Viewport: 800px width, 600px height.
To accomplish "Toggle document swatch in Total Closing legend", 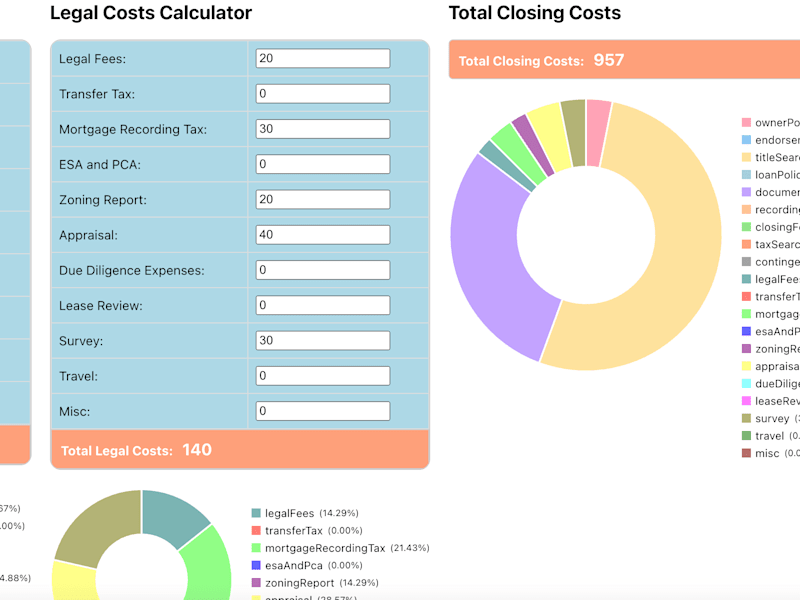I will (746, 192).
